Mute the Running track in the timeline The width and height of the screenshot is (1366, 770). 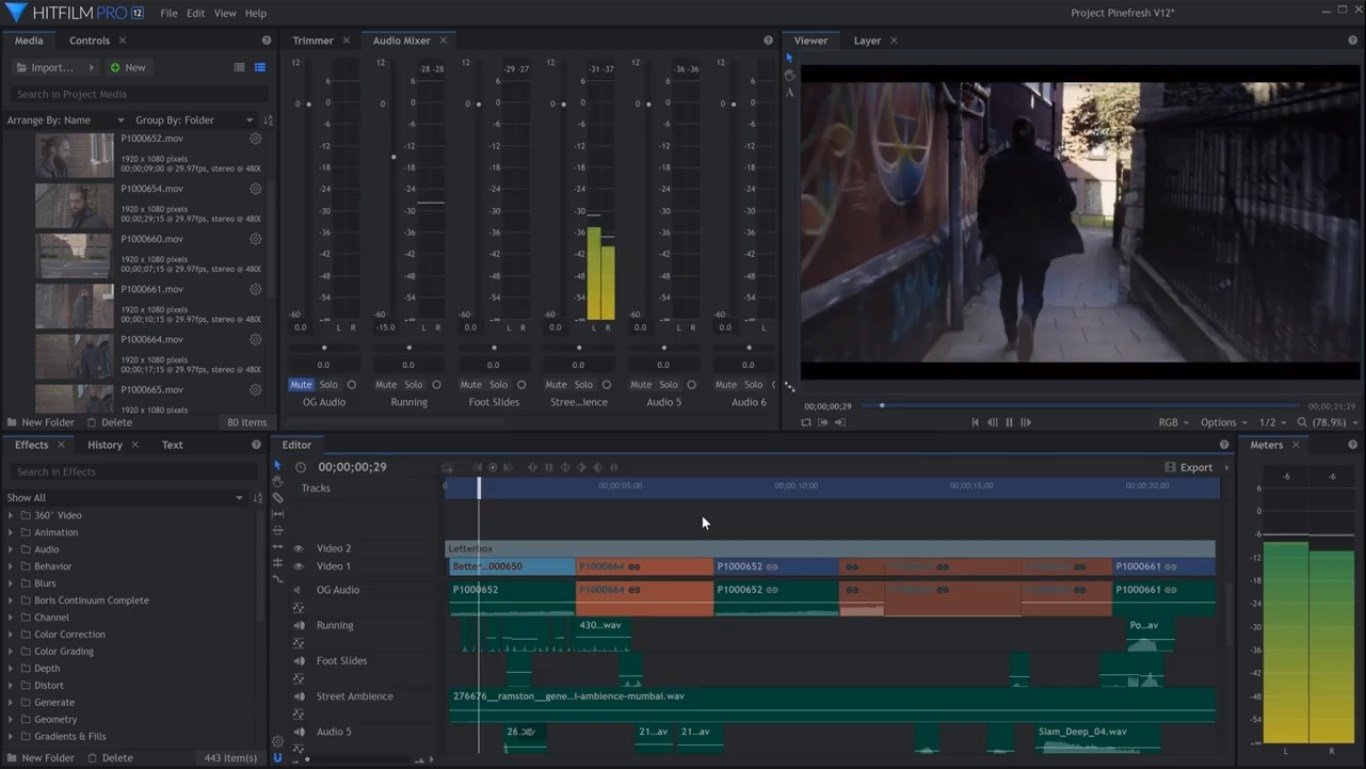(298, 626)
